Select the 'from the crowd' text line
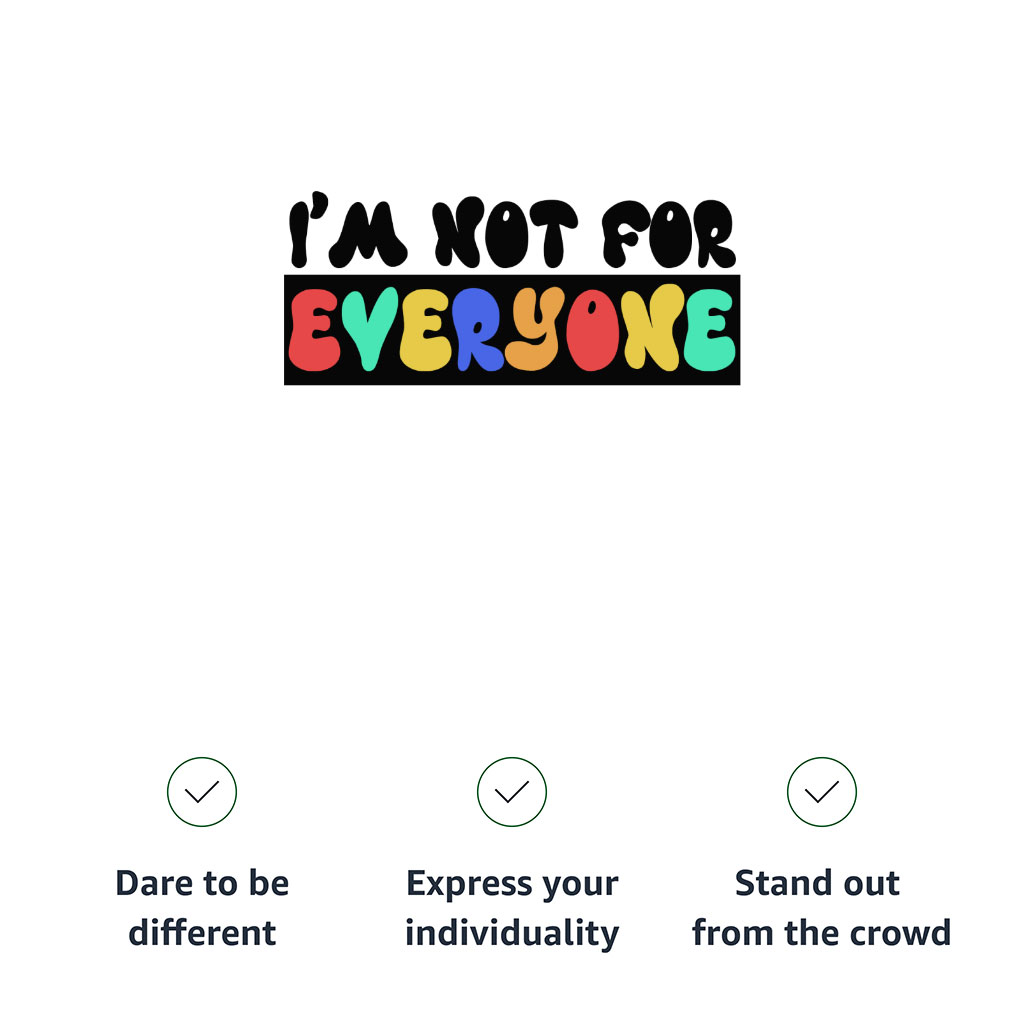 821,933
